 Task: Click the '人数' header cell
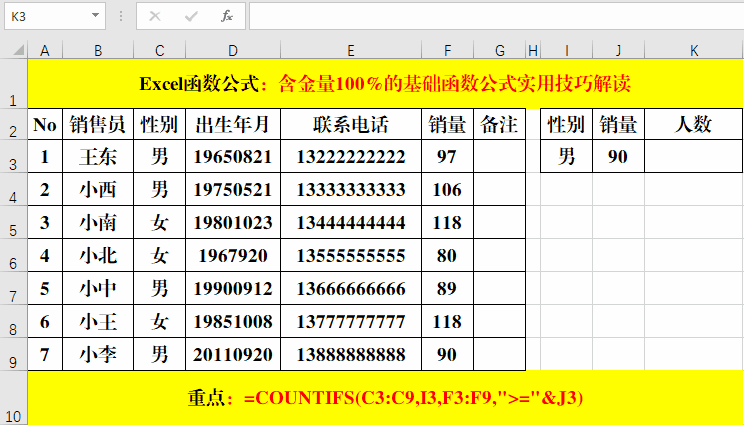(694, 124)
